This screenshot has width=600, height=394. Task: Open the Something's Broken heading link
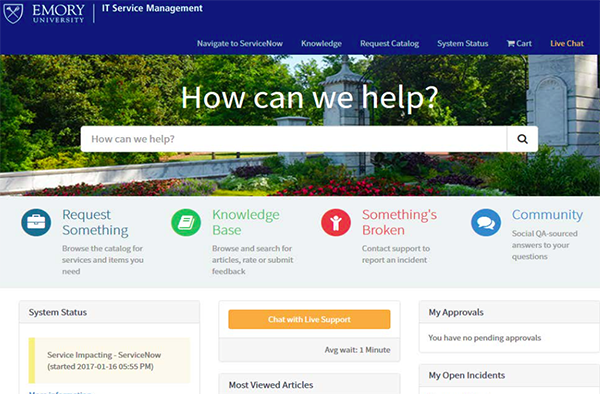(399, 222)
